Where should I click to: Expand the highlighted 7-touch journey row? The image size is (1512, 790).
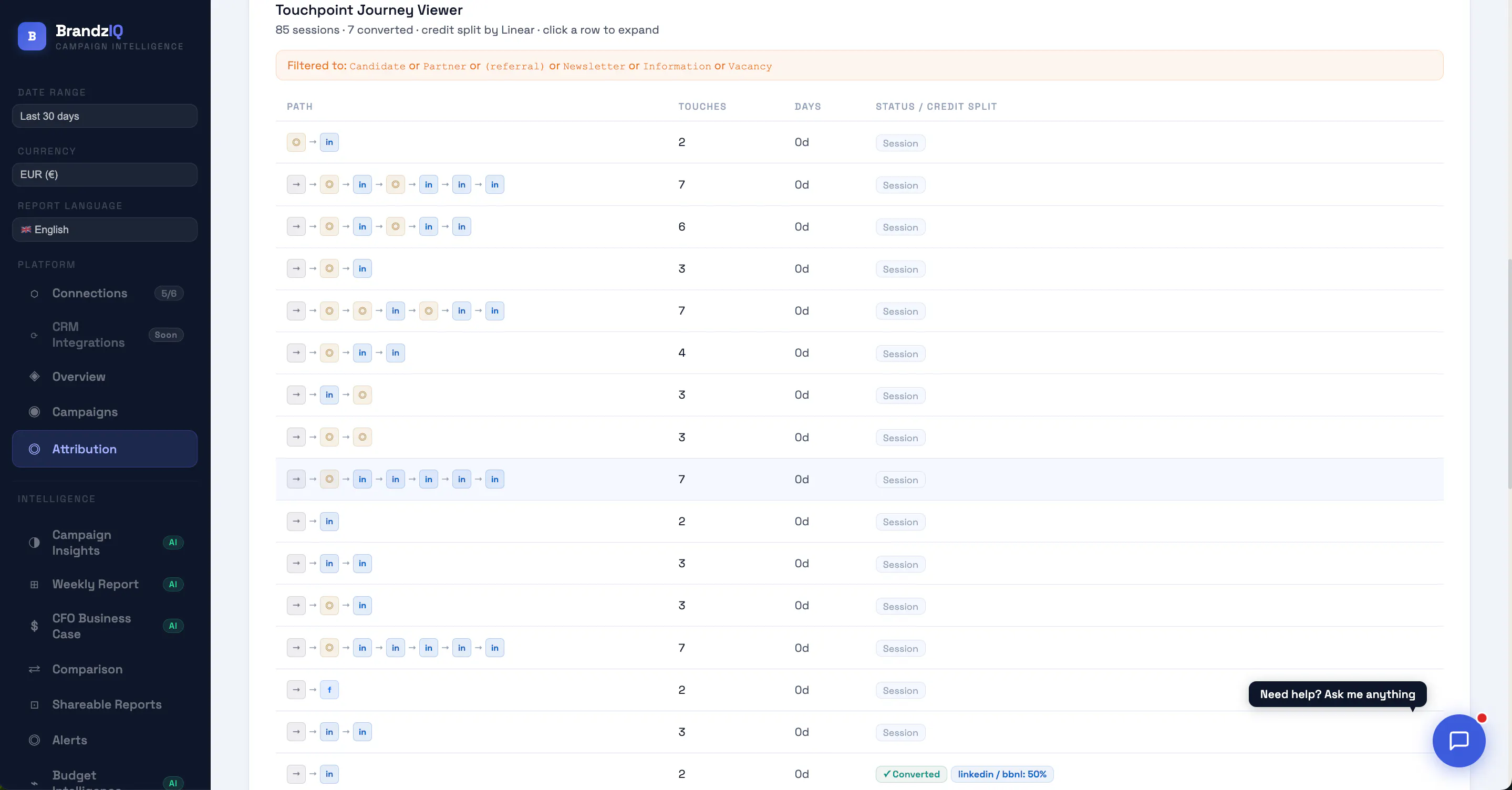(859, 479)
